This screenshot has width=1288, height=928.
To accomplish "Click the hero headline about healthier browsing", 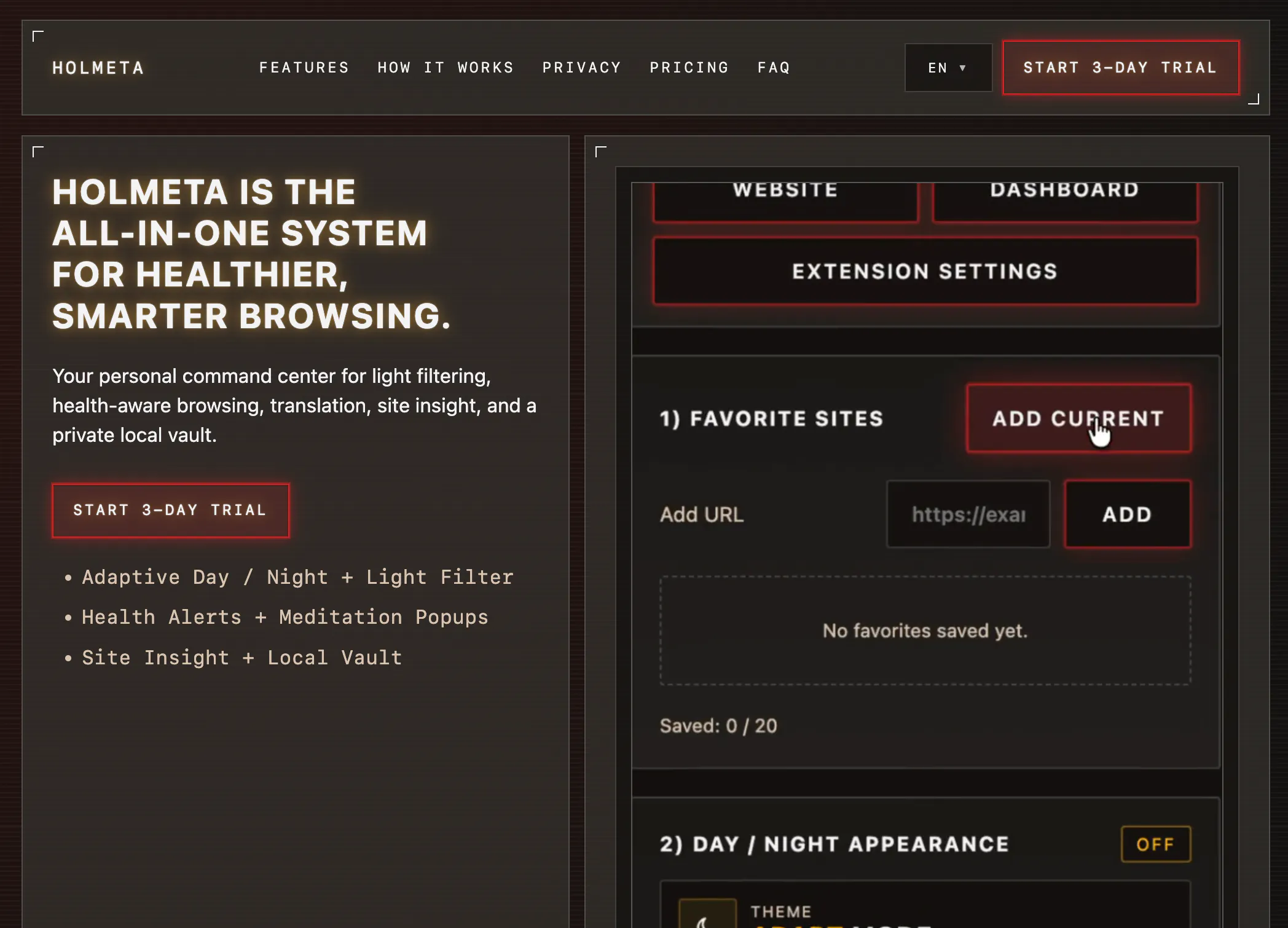I will point(251,254).
